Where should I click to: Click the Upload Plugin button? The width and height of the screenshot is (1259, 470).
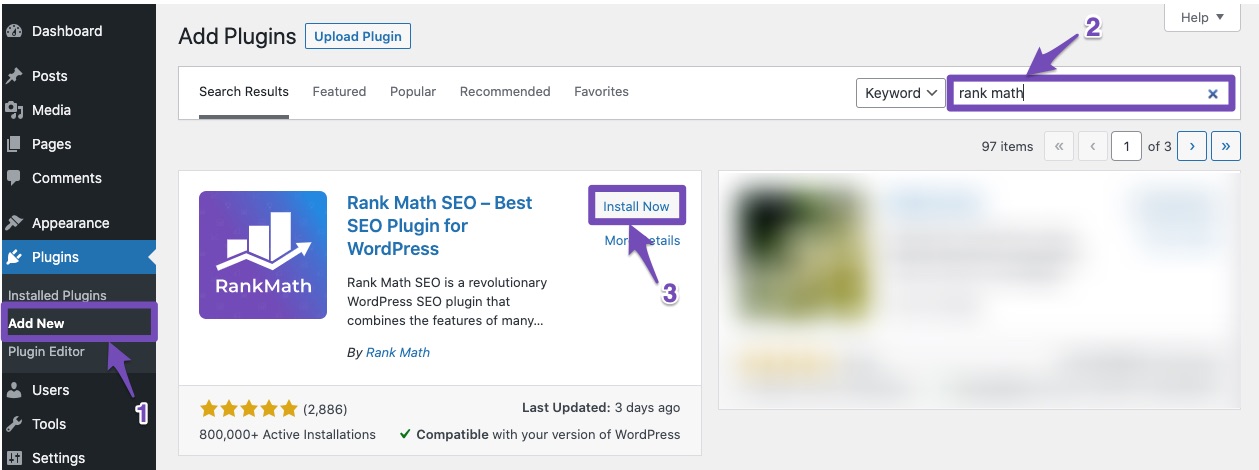(357, 37)
